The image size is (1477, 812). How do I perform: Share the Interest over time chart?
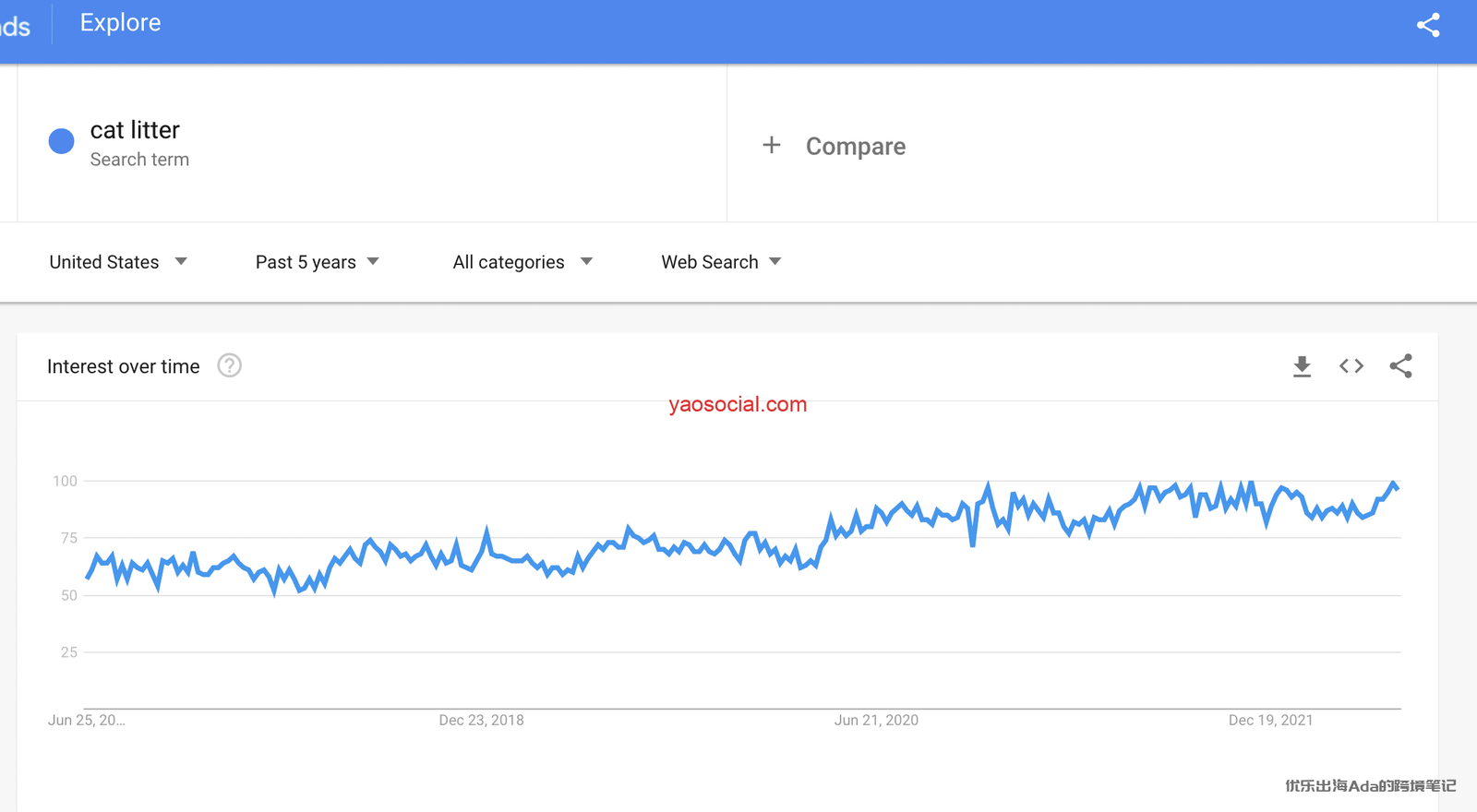tap(1400, 366)
